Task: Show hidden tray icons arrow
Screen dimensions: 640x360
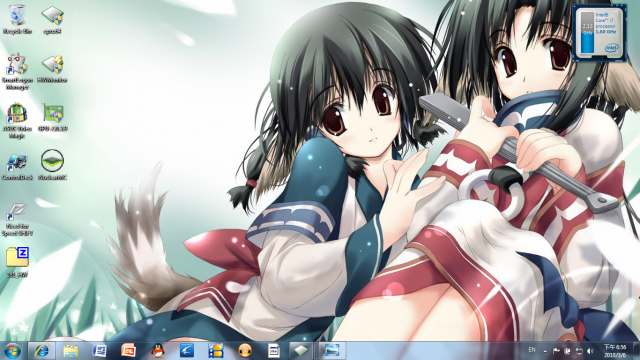Action: (x=545, y=351)
